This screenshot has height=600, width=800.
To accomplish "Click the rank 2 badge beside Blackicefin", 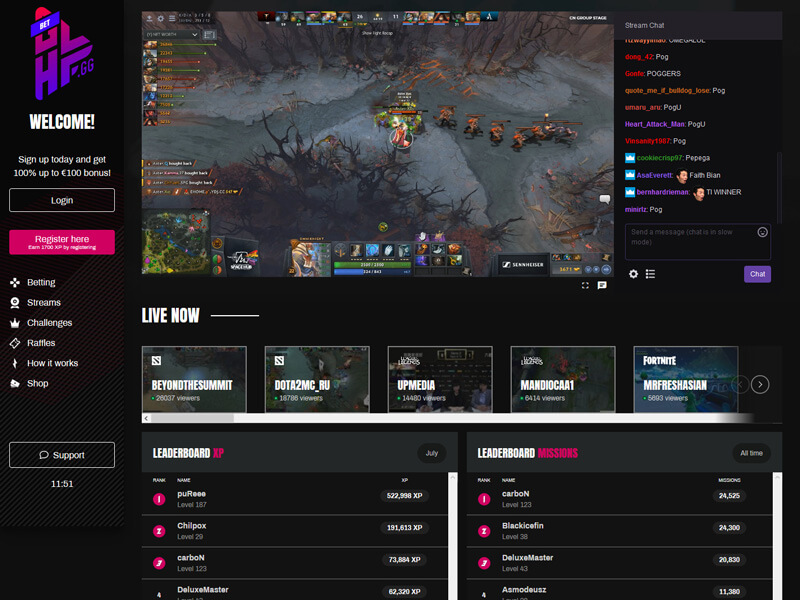I will click(484, 531).
